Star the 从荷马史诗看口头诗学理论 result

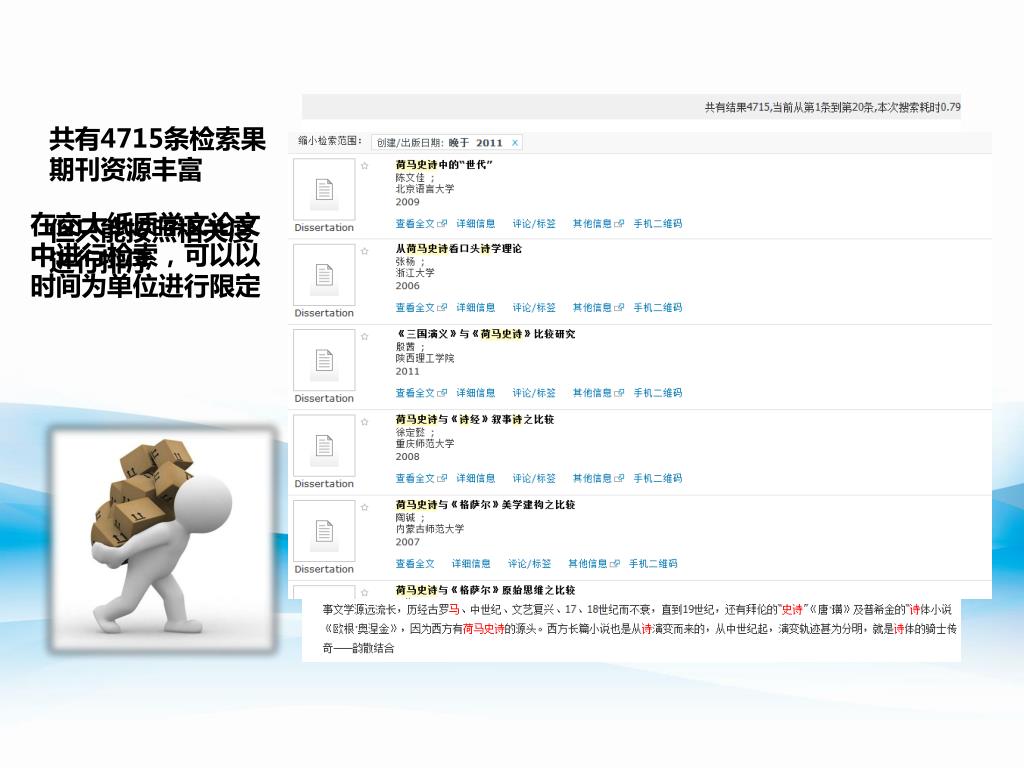[x=364, y=251]
